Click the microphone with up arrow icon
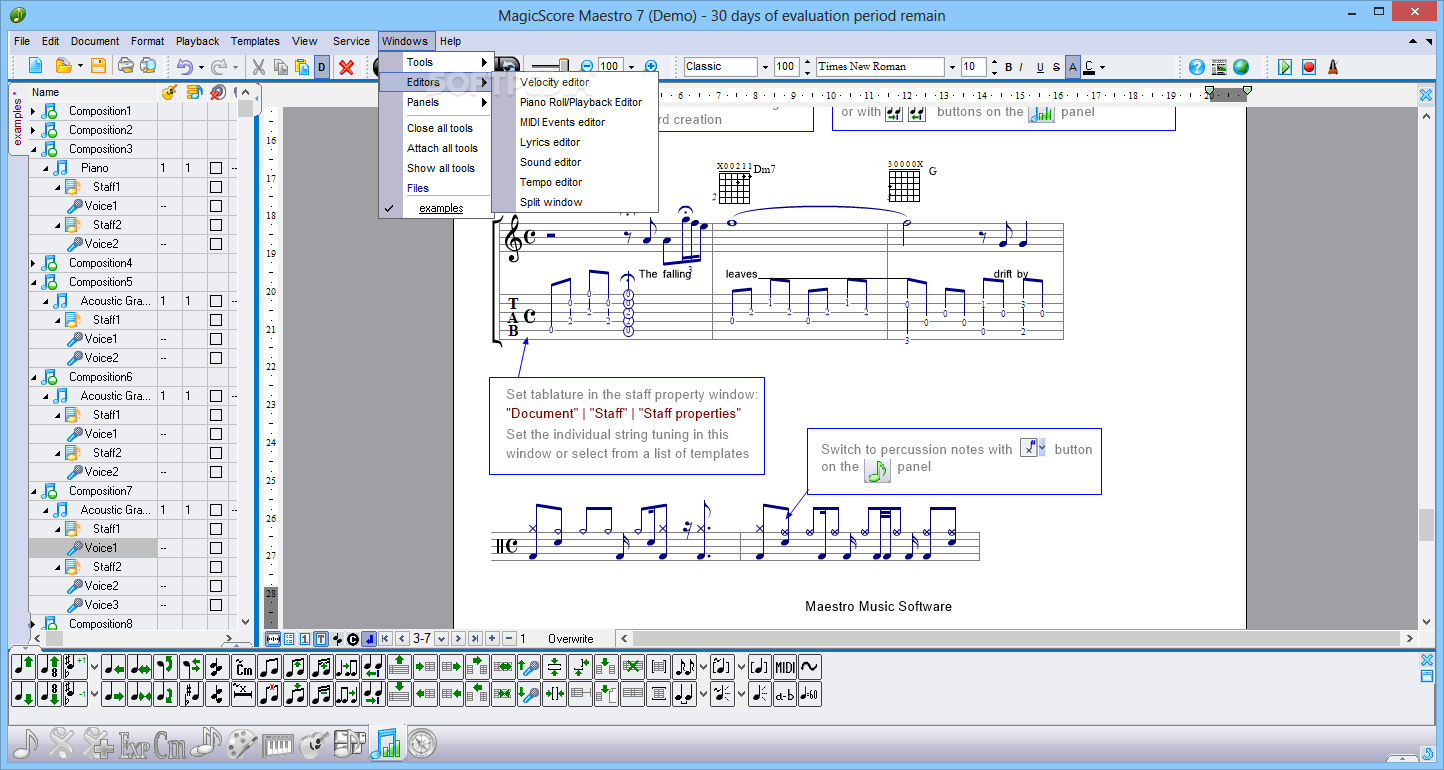Image resolution: width=1444 pixels, height=770 pixels. [529, 666]
